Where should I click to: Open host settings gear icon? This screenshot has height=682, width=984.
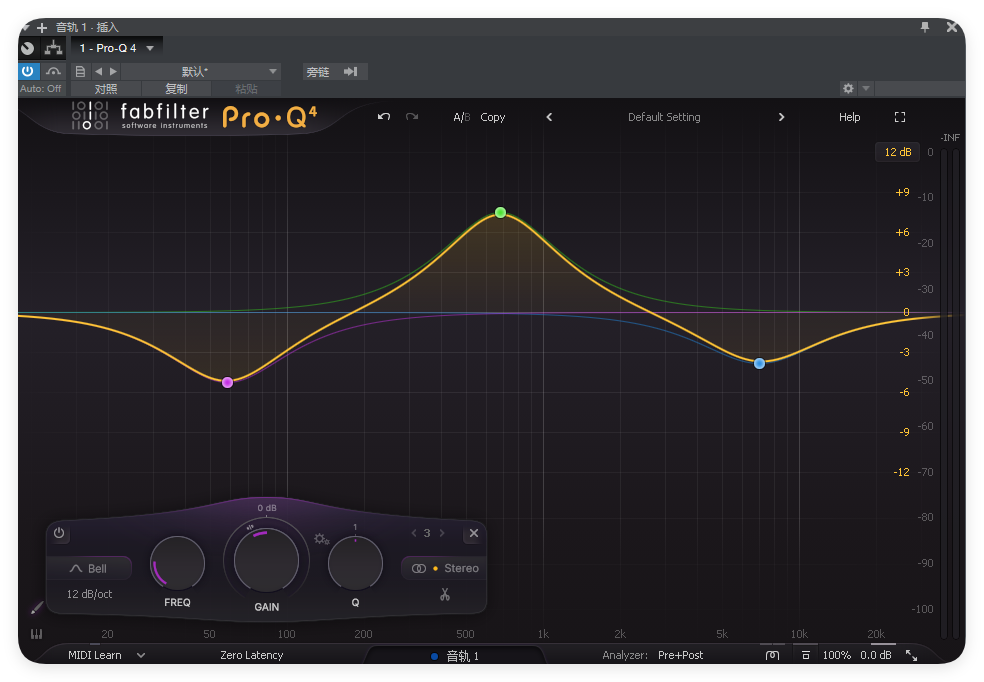tap(848, 88)
